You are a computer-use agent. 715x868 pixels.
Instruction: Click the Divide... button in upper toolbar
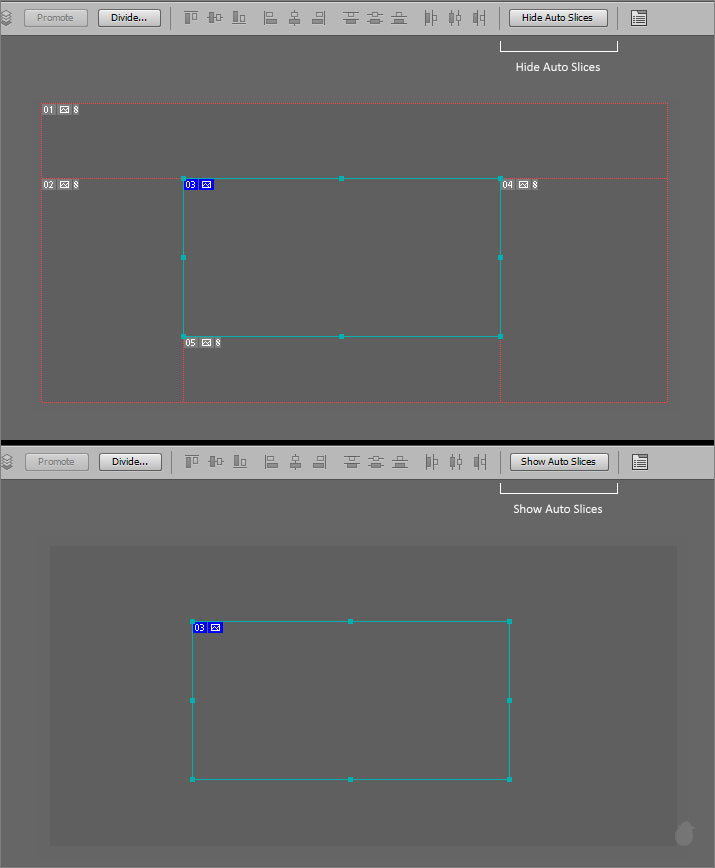coord(129,18)
